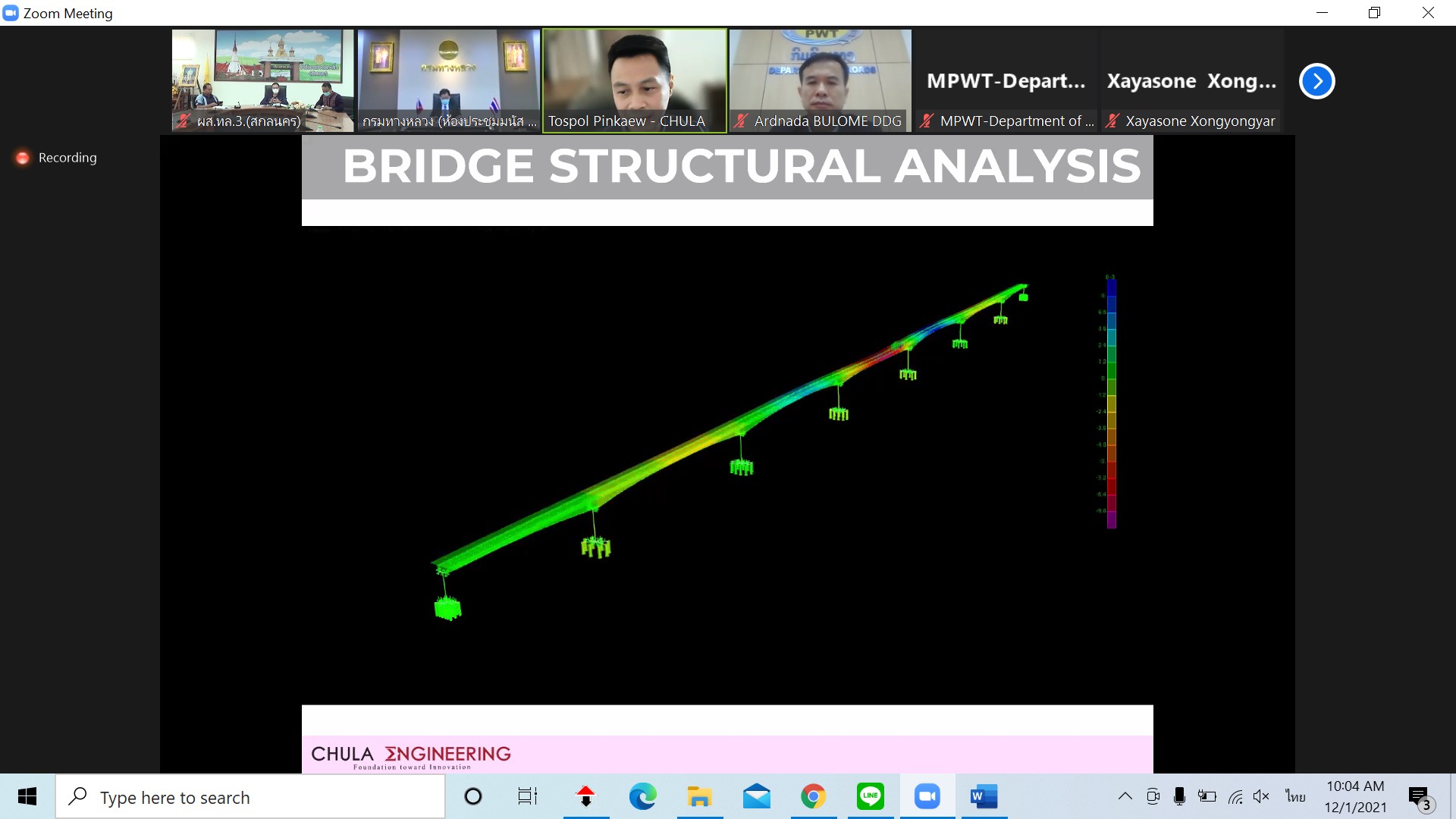The width and height of the screenshot is (1456, 819).
Task: Open Task View on taskbar
Action: pyautogui.click(x=527, y=796)
